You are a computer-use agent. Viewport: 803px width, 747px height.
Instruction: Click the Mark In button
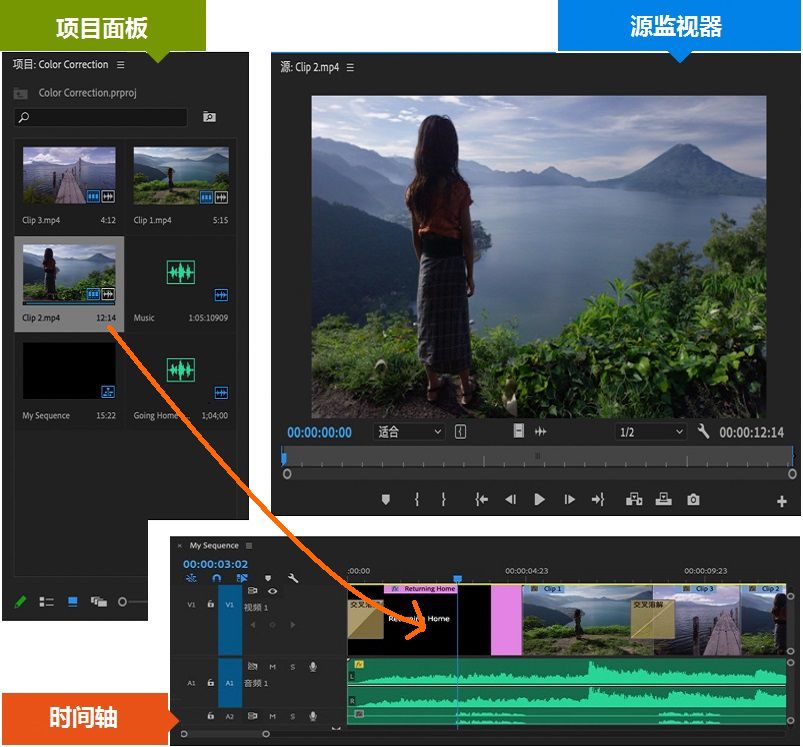pyautogui.click(x=417, y=499)
